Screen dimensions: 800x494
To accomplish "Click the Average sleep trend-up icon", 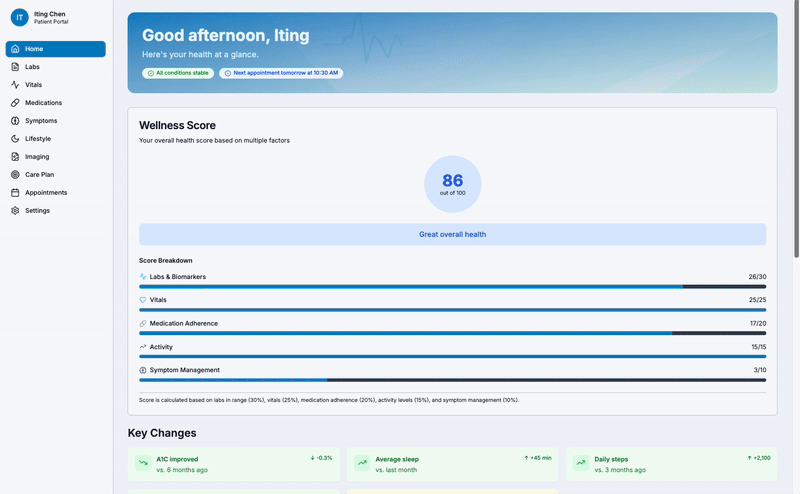I will coord(362,463).
